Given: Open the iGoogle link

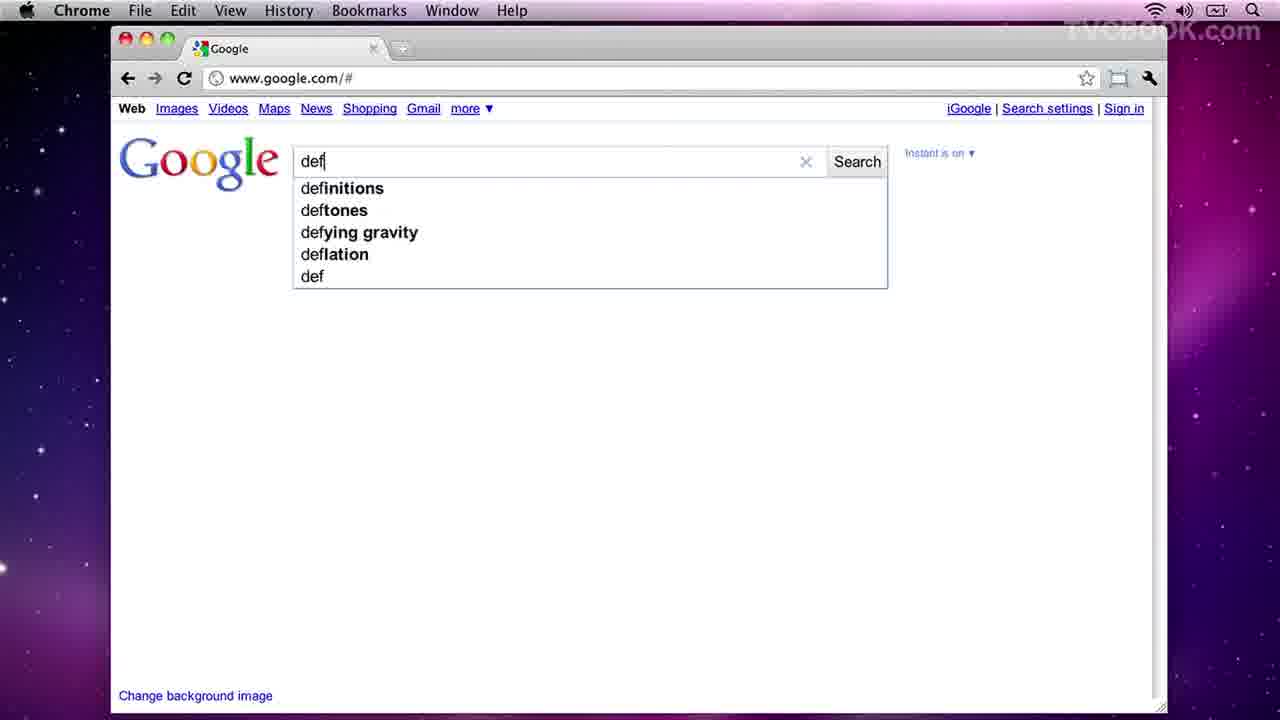Looking at the screenshot, I should (x=969, y=108).
